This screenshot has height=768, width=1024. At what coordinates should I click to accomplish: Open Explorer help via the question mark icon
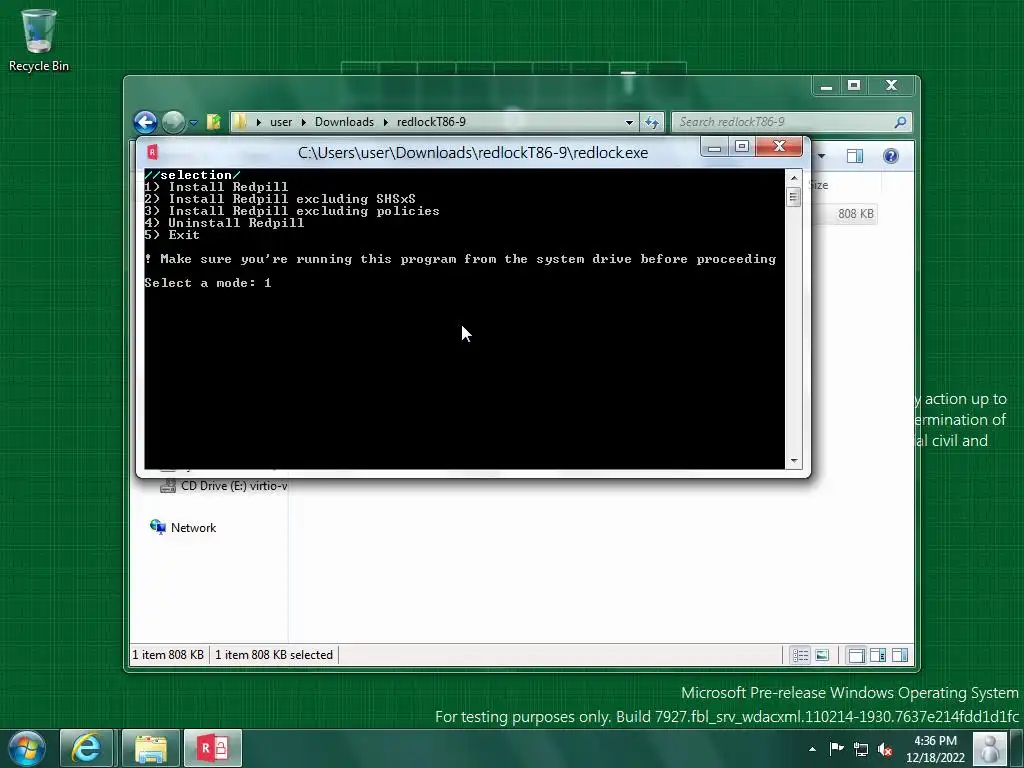point(891,156)
